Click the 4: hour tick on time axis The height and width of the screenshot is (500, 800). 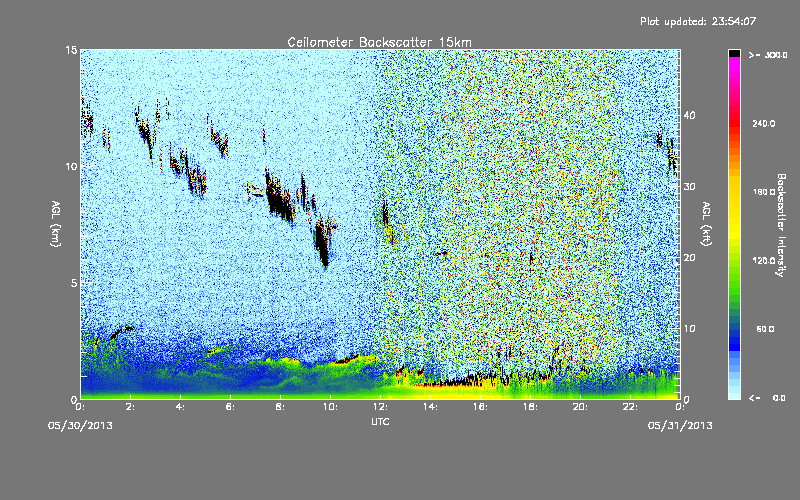[x=181, y=407]
